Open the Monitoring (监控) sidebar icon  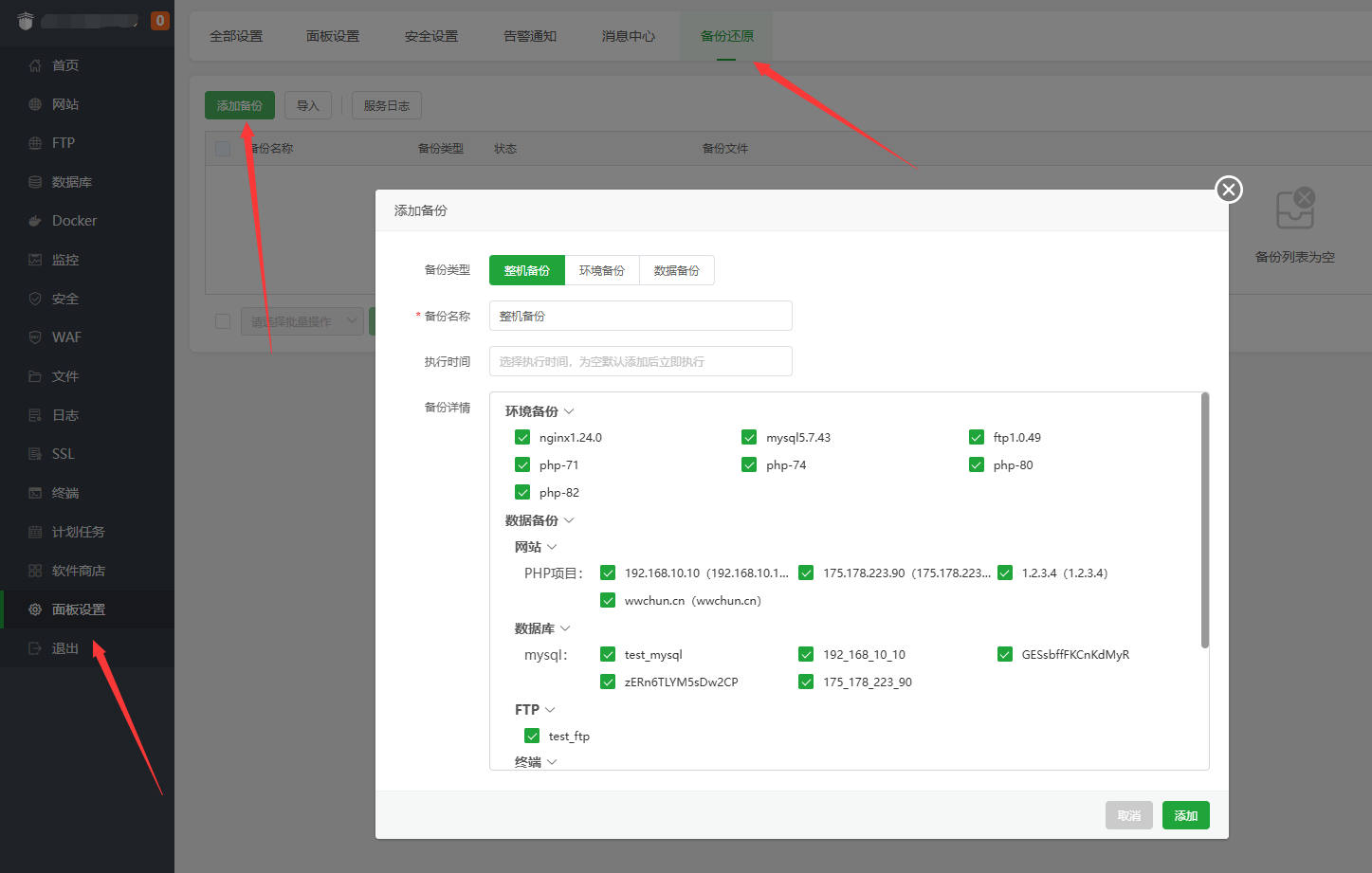click(x=35, y=260)
